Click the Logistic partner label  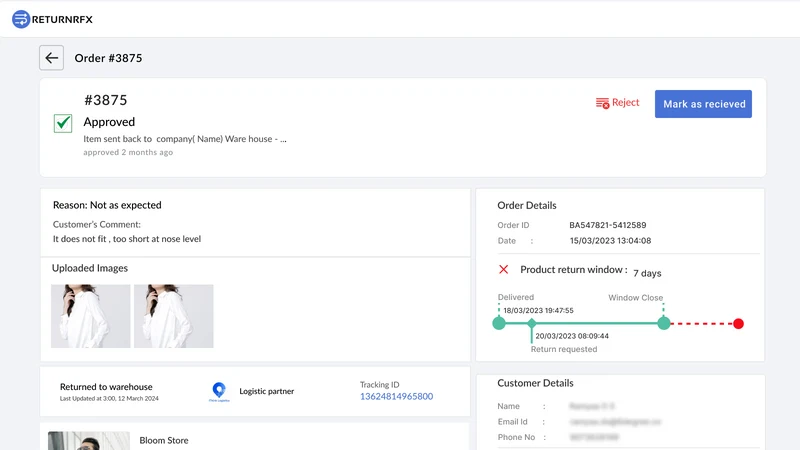click(x=266, y=391)
